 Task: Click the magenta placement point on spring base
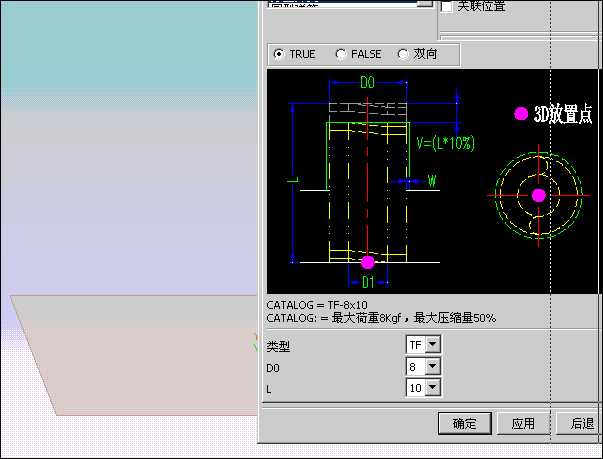368,262
